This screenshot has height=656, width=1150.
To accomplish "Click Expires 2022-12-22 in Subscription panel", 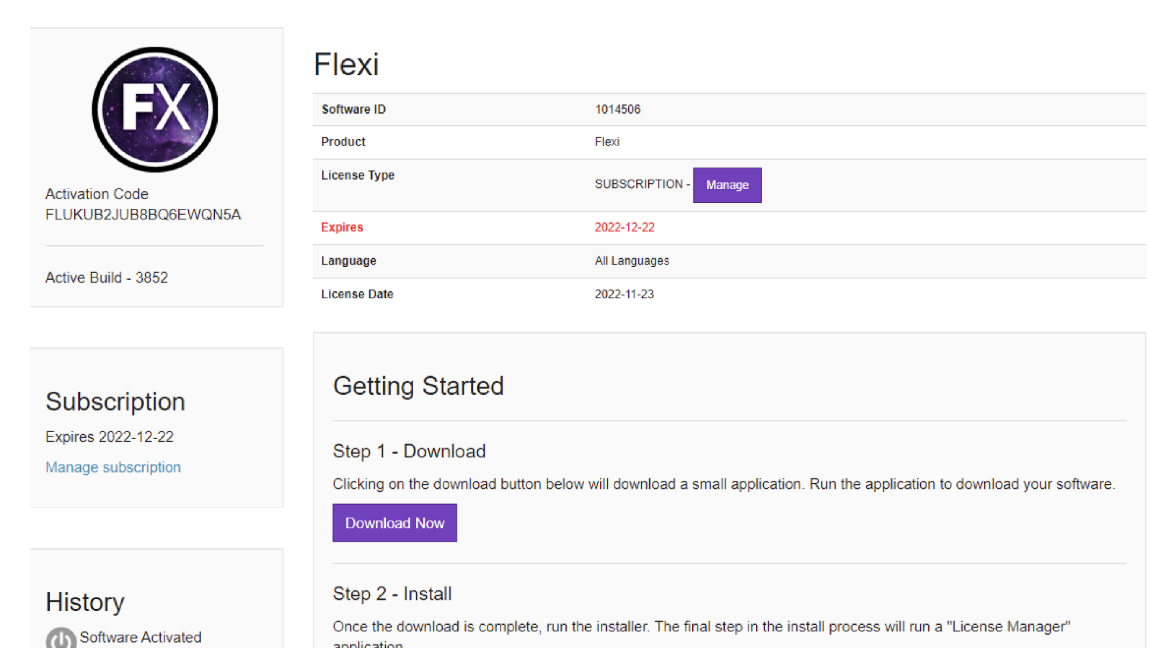I will [109, 437].
